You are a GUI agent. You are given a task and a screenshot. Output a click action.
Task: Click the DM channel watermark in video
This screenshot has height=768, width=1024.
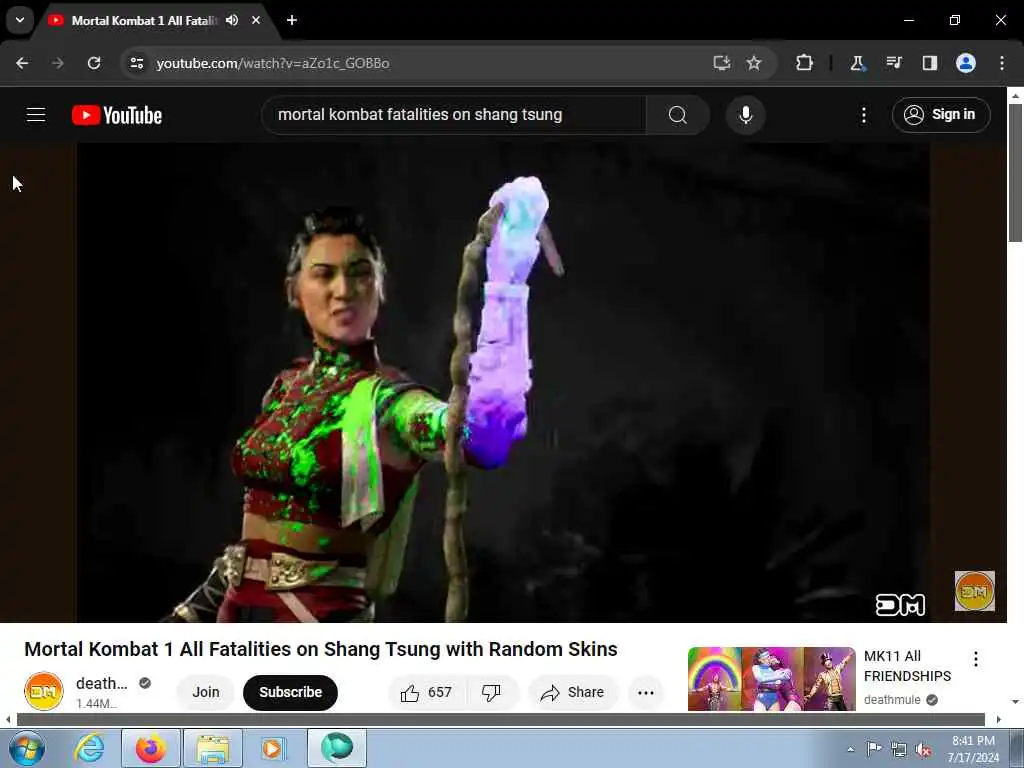click(x=974, y=591)
